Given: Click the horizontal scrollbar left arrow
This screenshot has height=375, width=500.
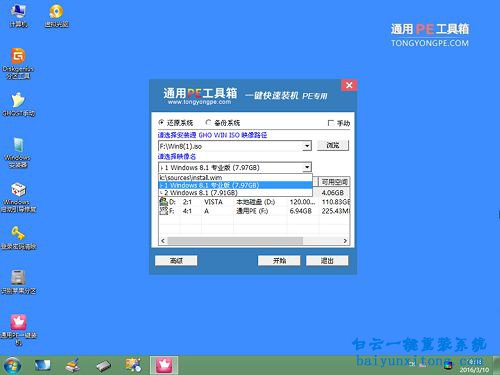Looking at the screenshot, I should (x=163, y=240).
